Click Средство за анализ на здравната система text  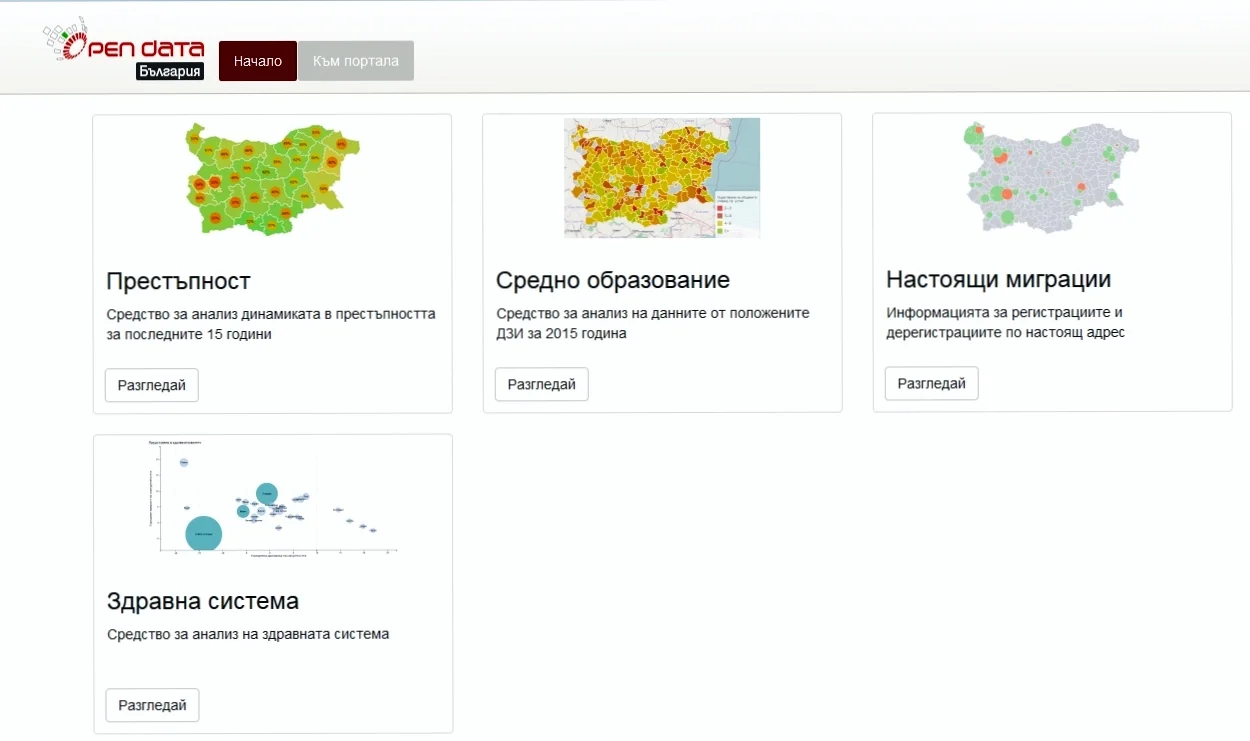coord(248,634)
